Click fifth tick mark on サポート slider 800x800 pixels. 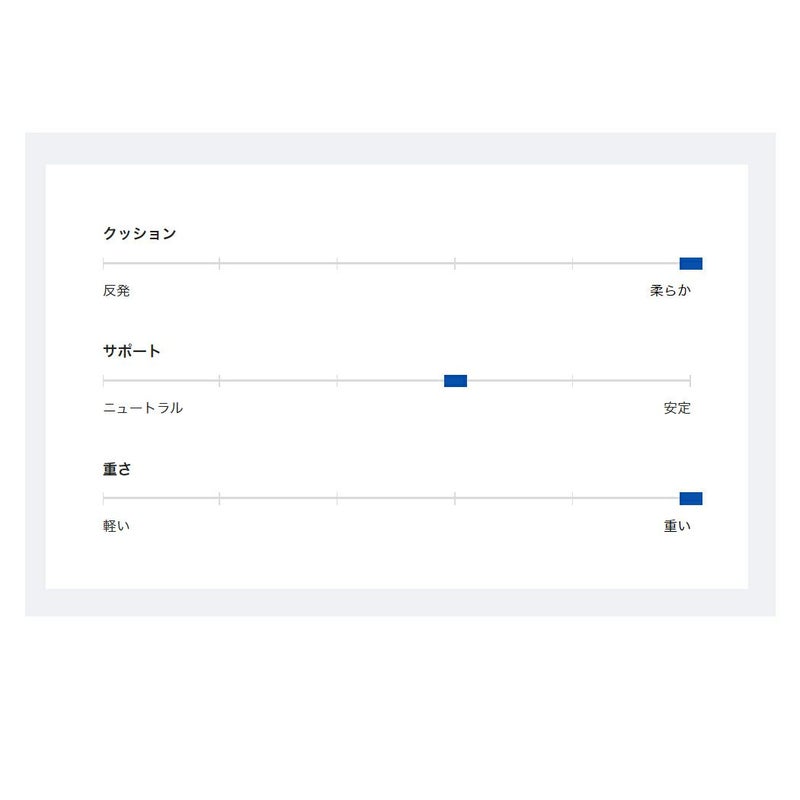click(x=572, y=381)
